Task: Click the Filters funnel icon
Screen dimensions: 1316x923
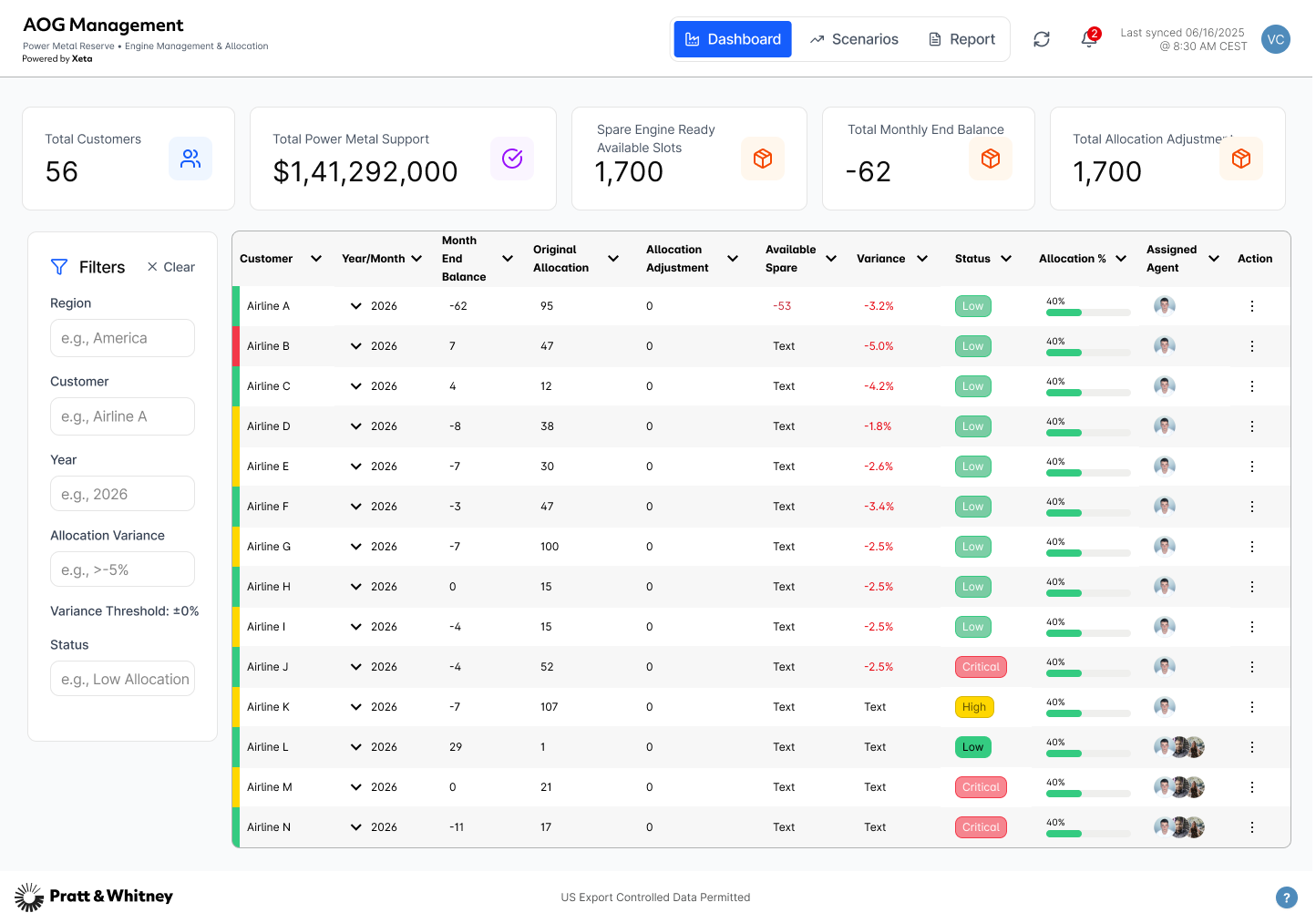Action: (59, 267)
